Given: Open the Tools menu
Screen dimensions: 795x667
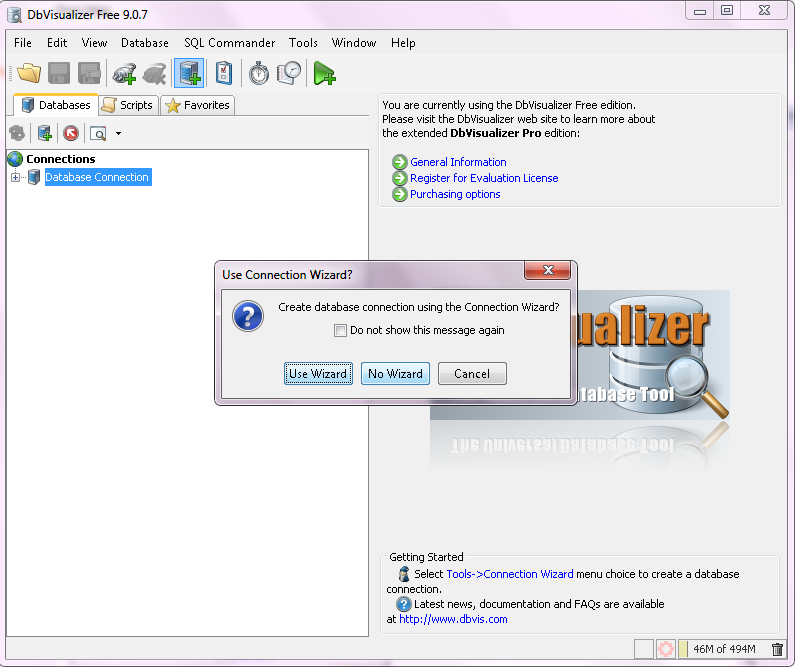Looking at the screenshot, I should 303,43.
